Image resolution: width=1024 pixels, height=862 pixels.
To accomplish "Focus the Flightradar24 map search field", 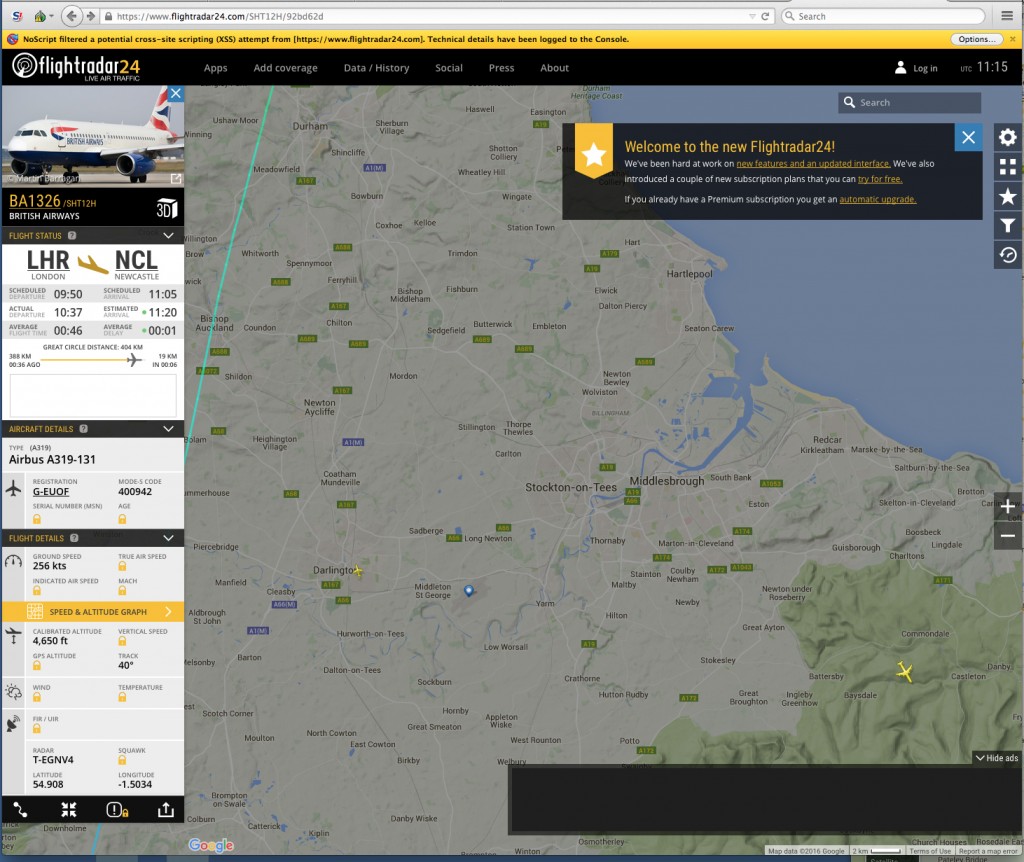I will pyautogui.click(x=910, y=103).
